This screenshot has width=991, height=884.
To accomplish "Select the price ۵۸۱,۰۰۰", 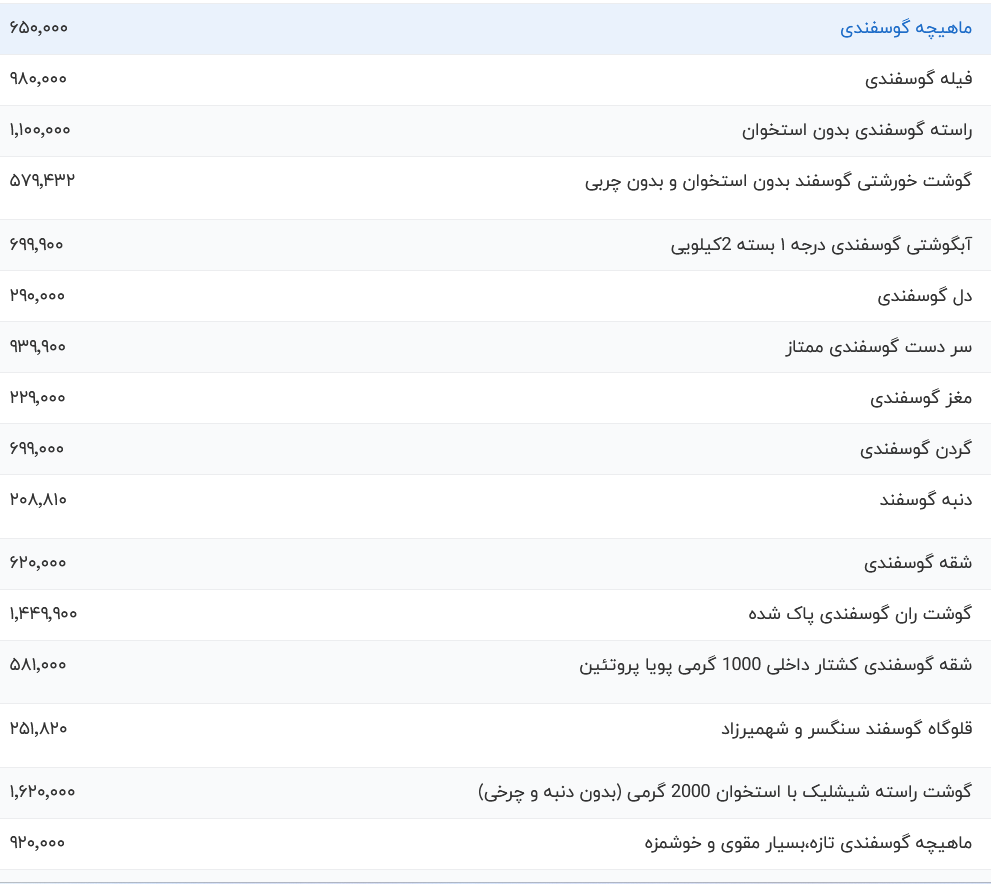I will pos(38,665).
